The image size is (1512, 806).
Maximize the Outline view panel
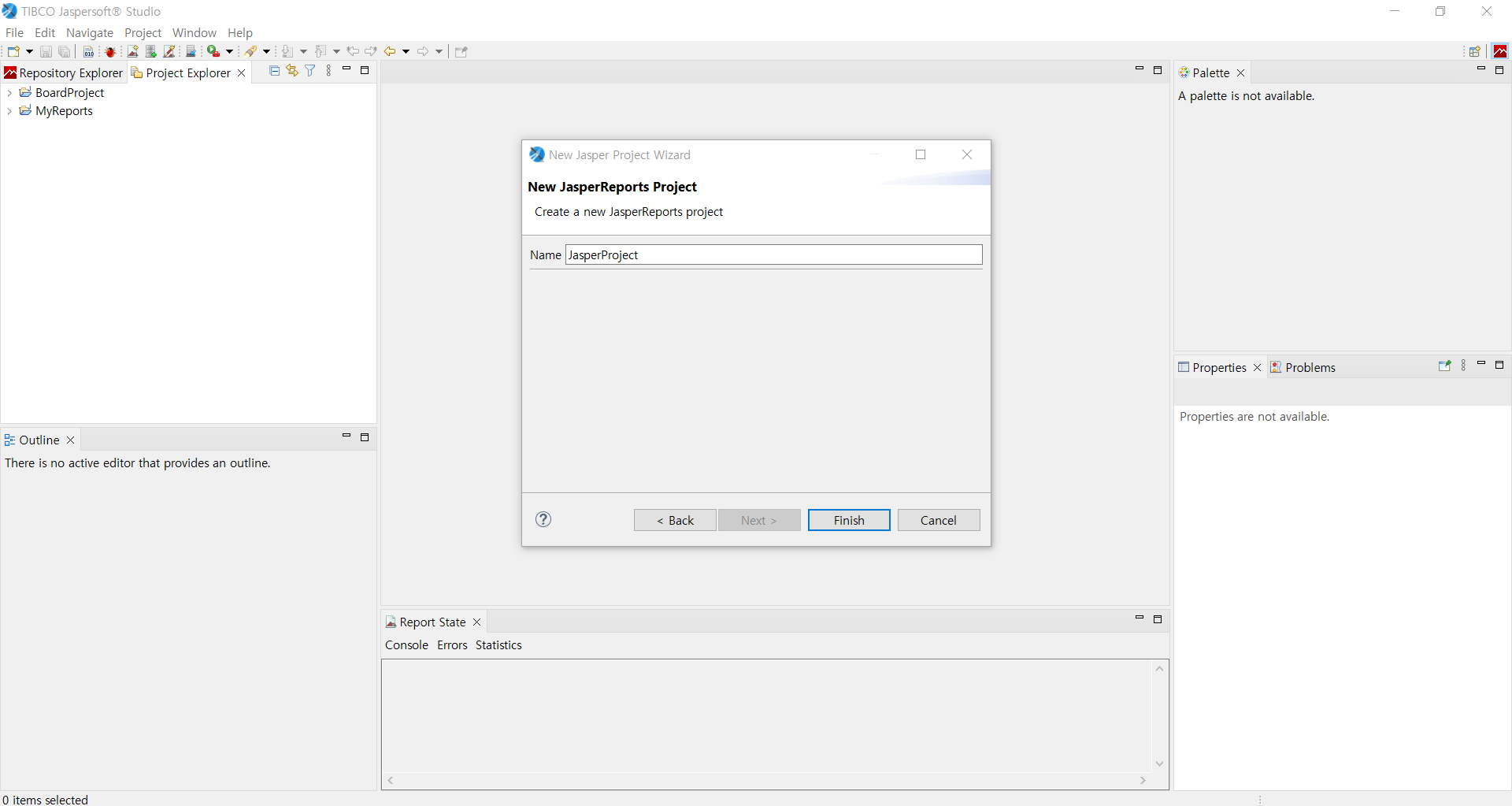coord(365,437)
